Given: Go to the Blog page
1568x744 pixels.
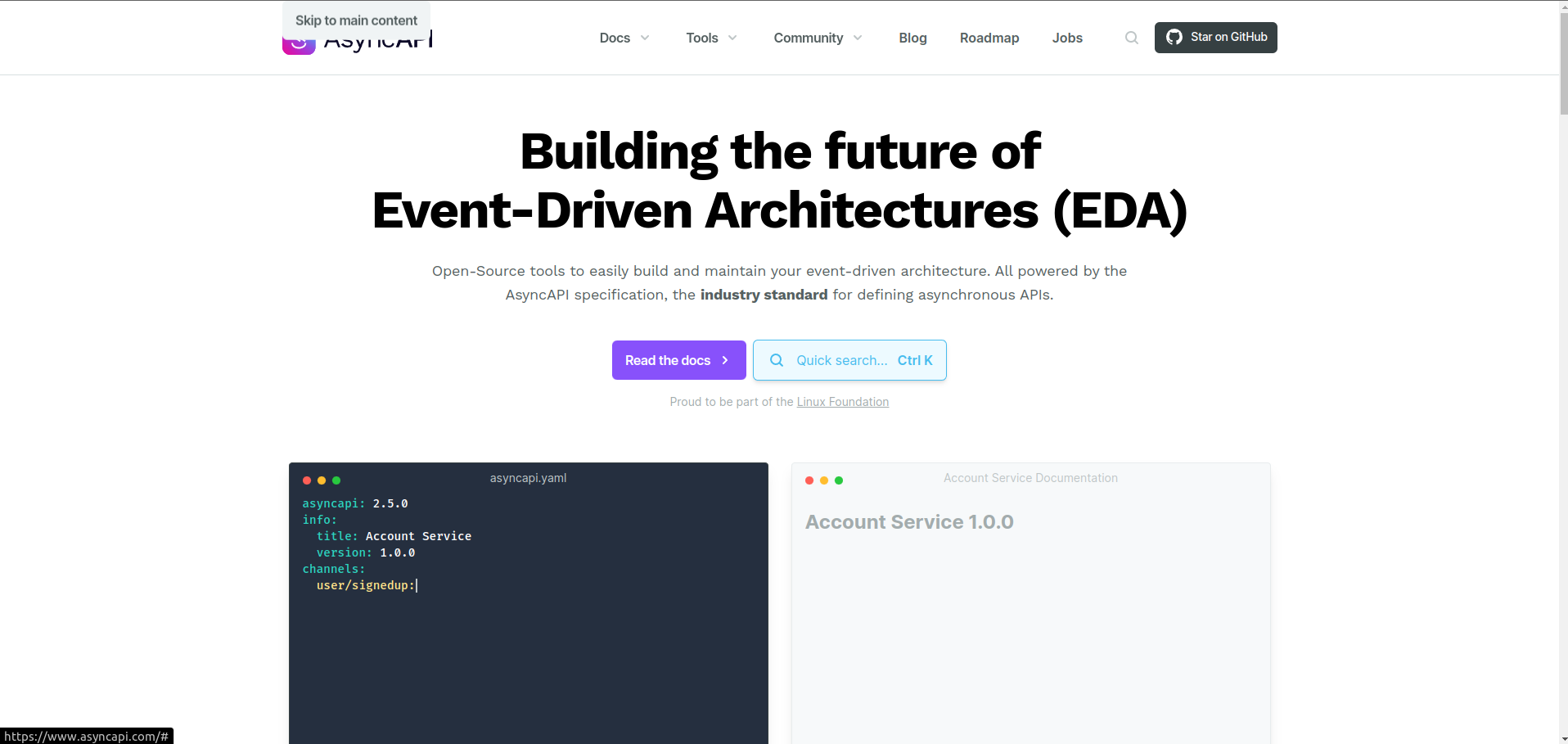Looking at the screenshot, I should (912, 38).
